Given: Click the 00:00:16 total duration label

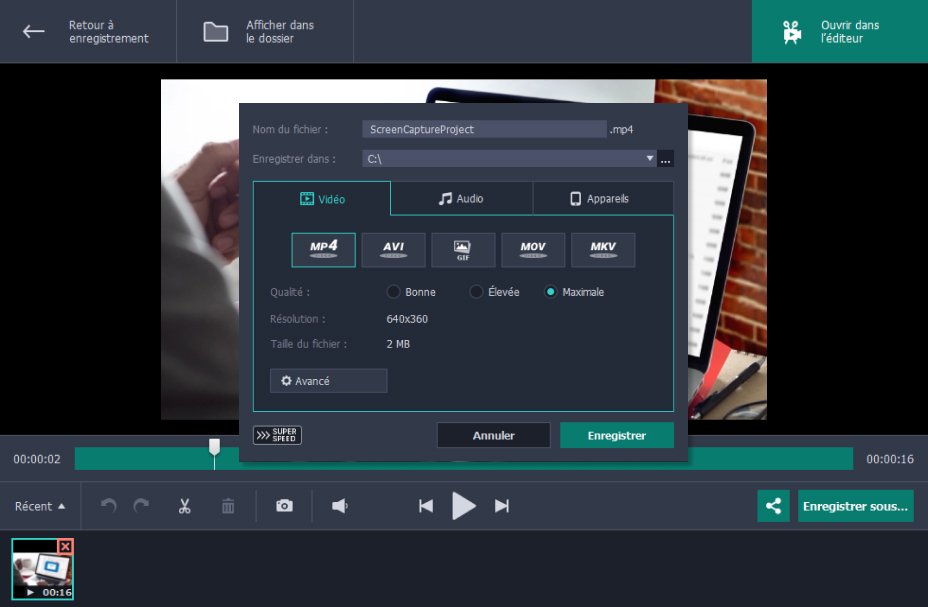Looking at the screenshot, I should coord(890,459).
